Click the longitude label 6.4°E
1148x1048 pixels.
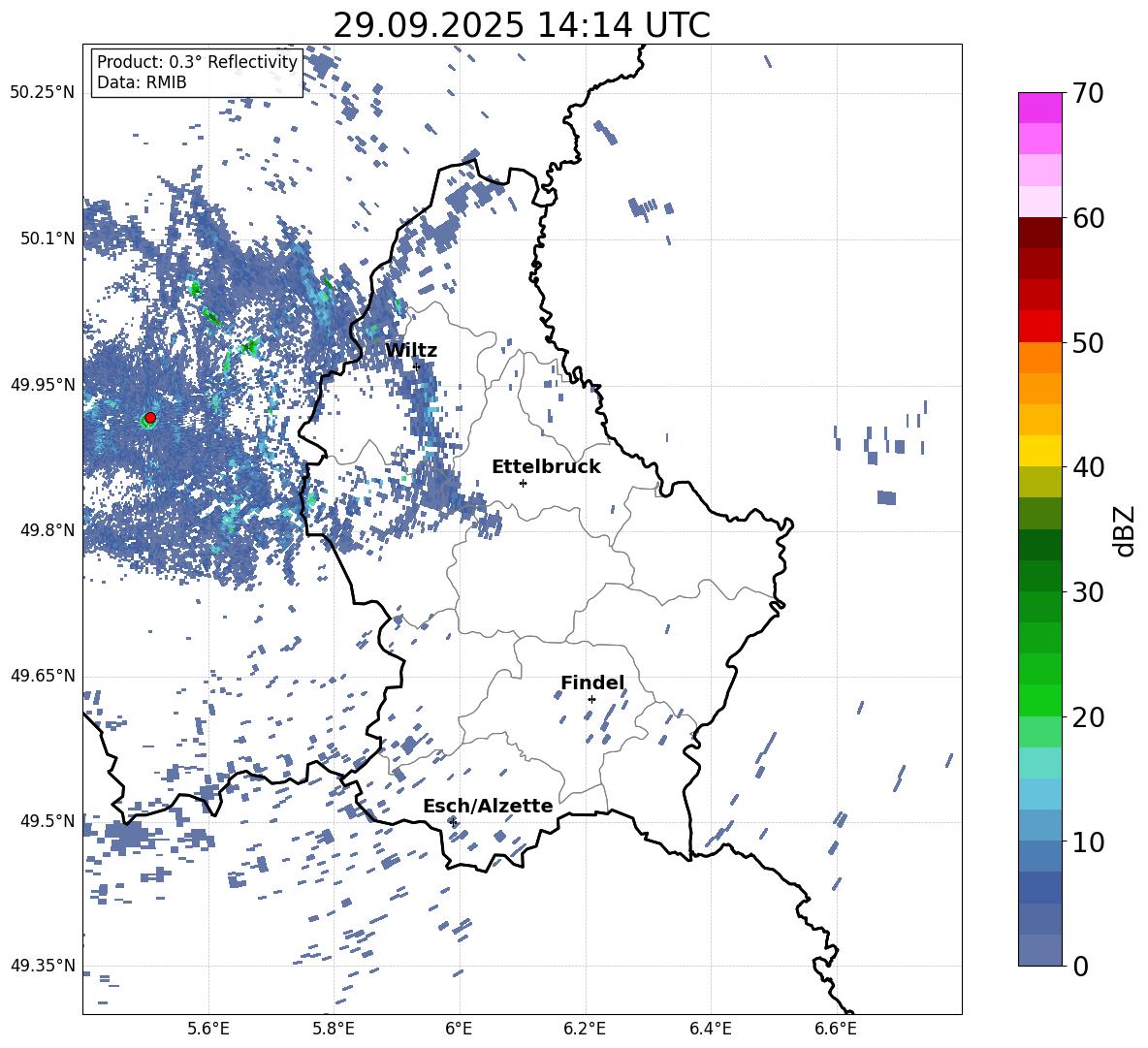(710, 1029)
